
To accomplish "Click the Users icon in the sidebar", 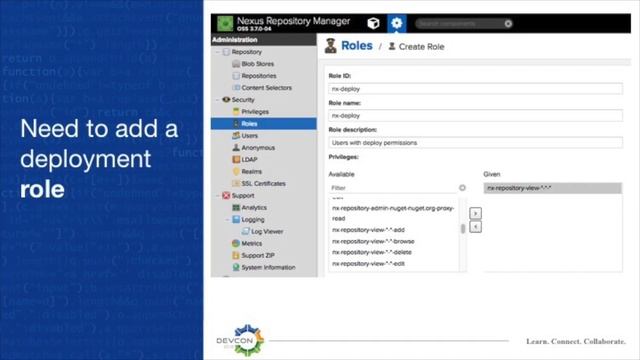I will (x=236, y=136).
